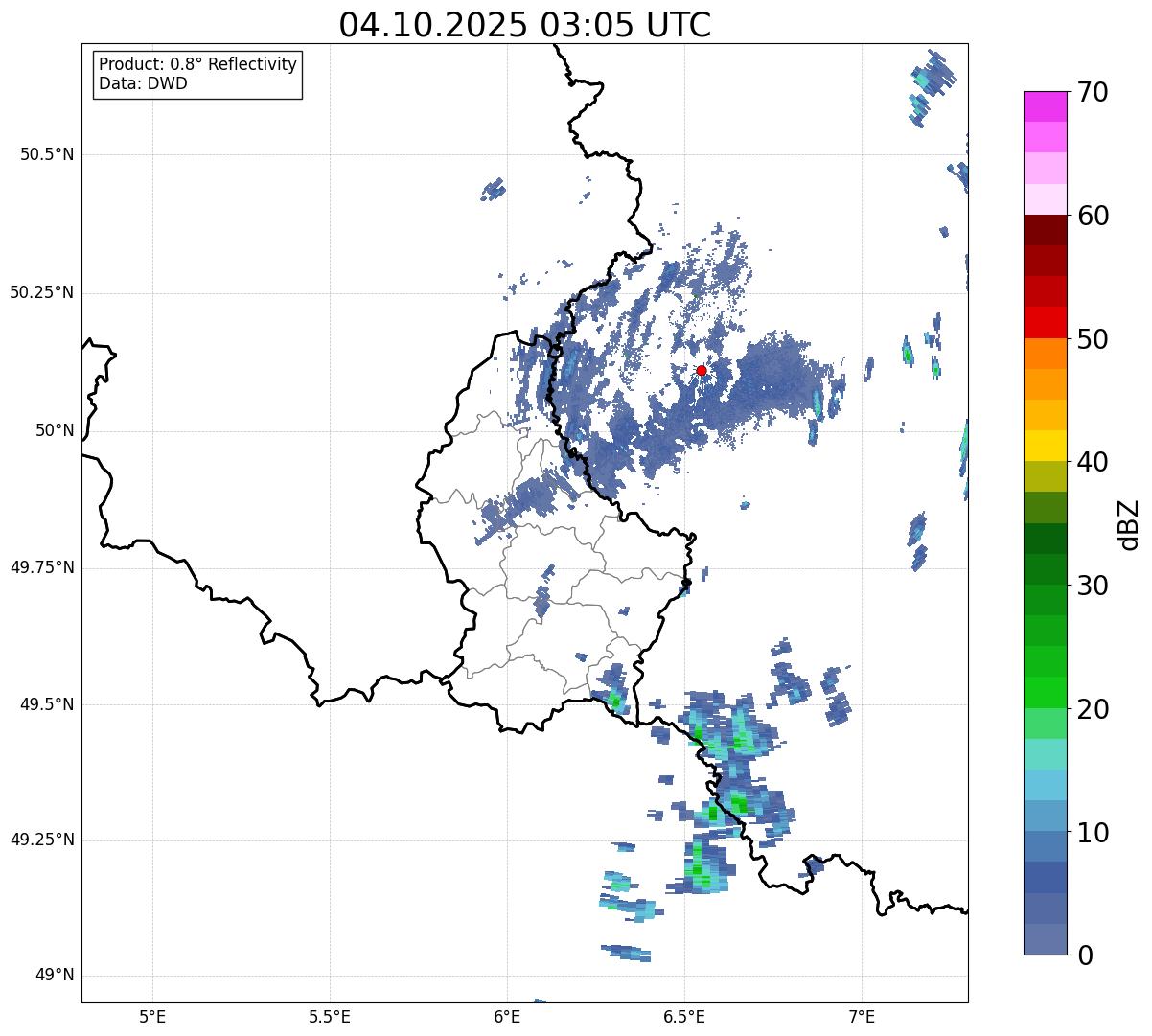The width and height of the screenshot is (1152, 1036).
Task: Click the 49.5°N latitude label
Action: tap(47, 704)
